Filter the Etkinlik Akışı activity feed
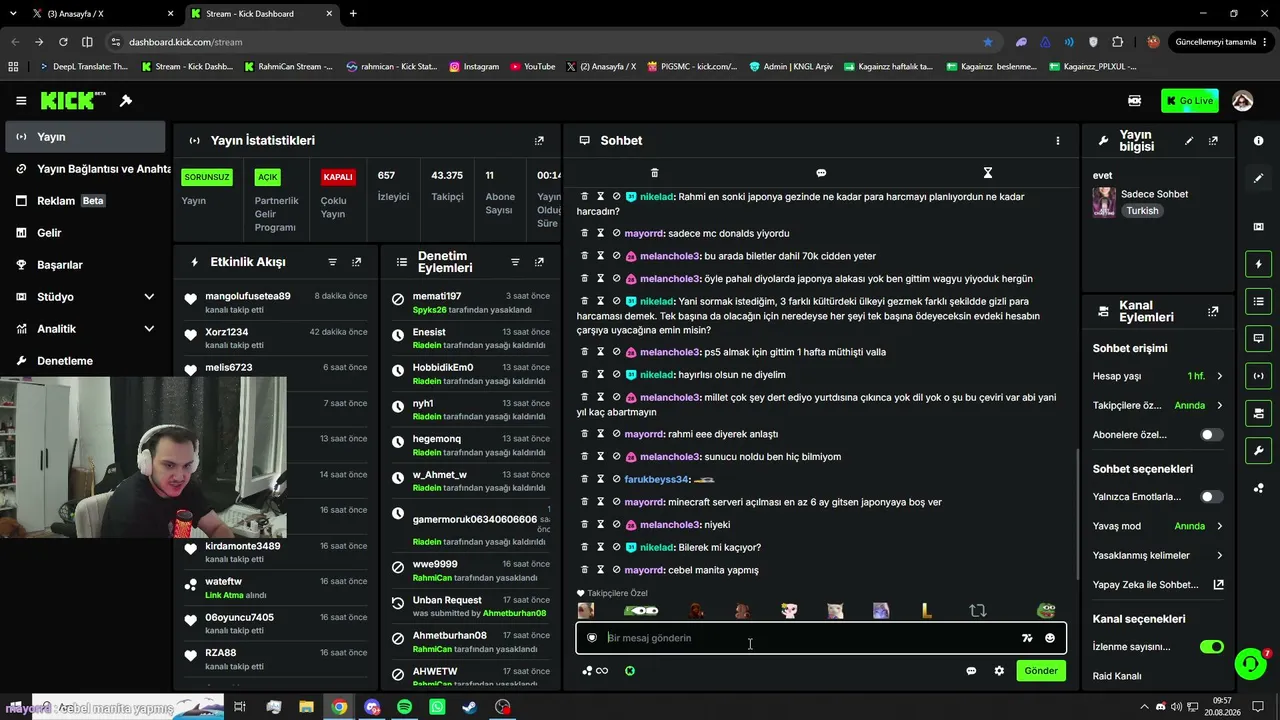The height and width of the screenshot is (720, 1280). point(333,262)
